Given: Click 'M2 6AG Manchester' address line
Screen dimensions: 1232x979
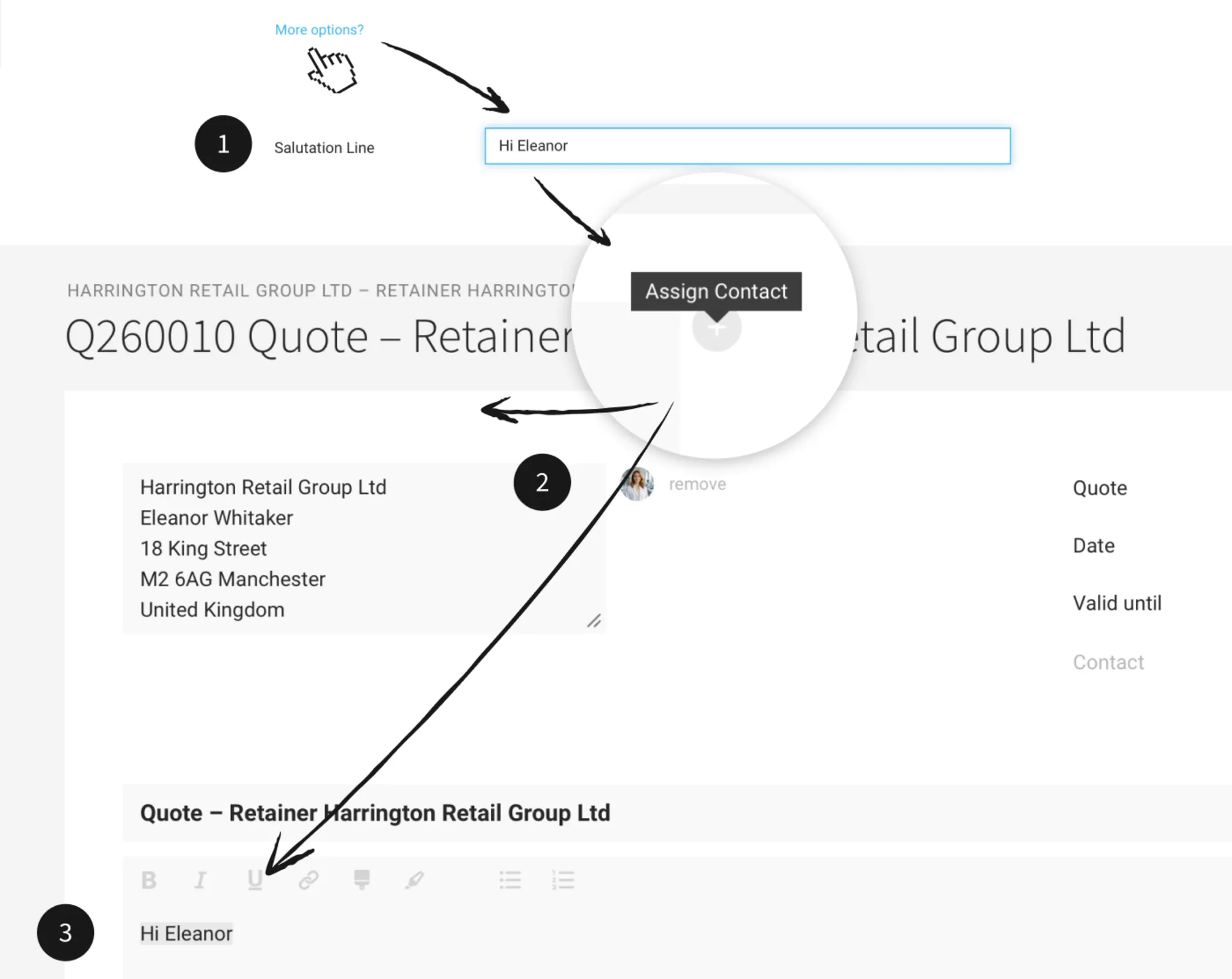Looking at the screenshot, I should (233, 579).
